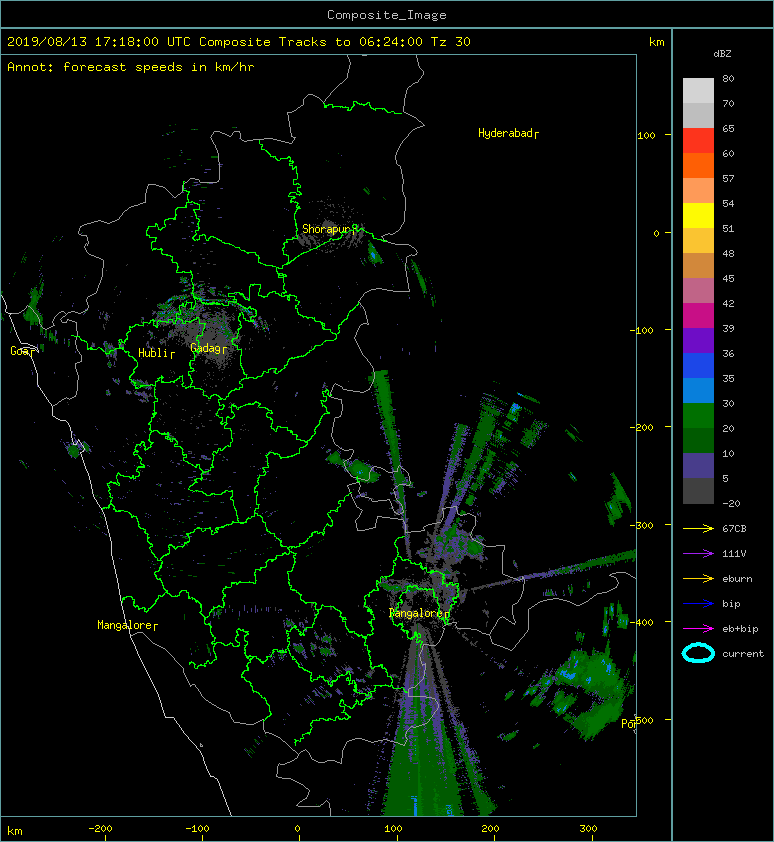Click the light gray 80 dBZ swatch

coord(698,91)
